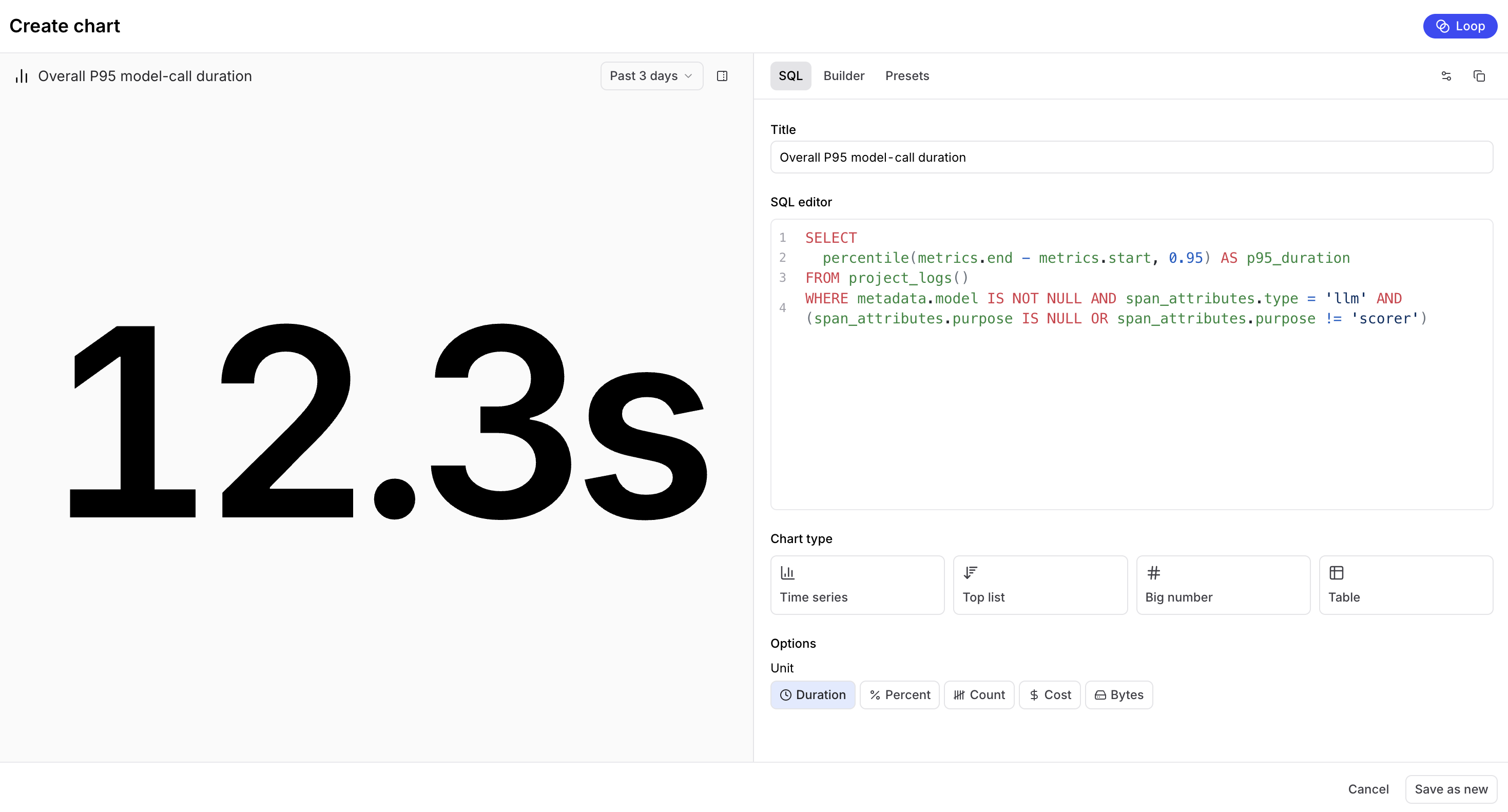Select the Time series chart type

857,585
